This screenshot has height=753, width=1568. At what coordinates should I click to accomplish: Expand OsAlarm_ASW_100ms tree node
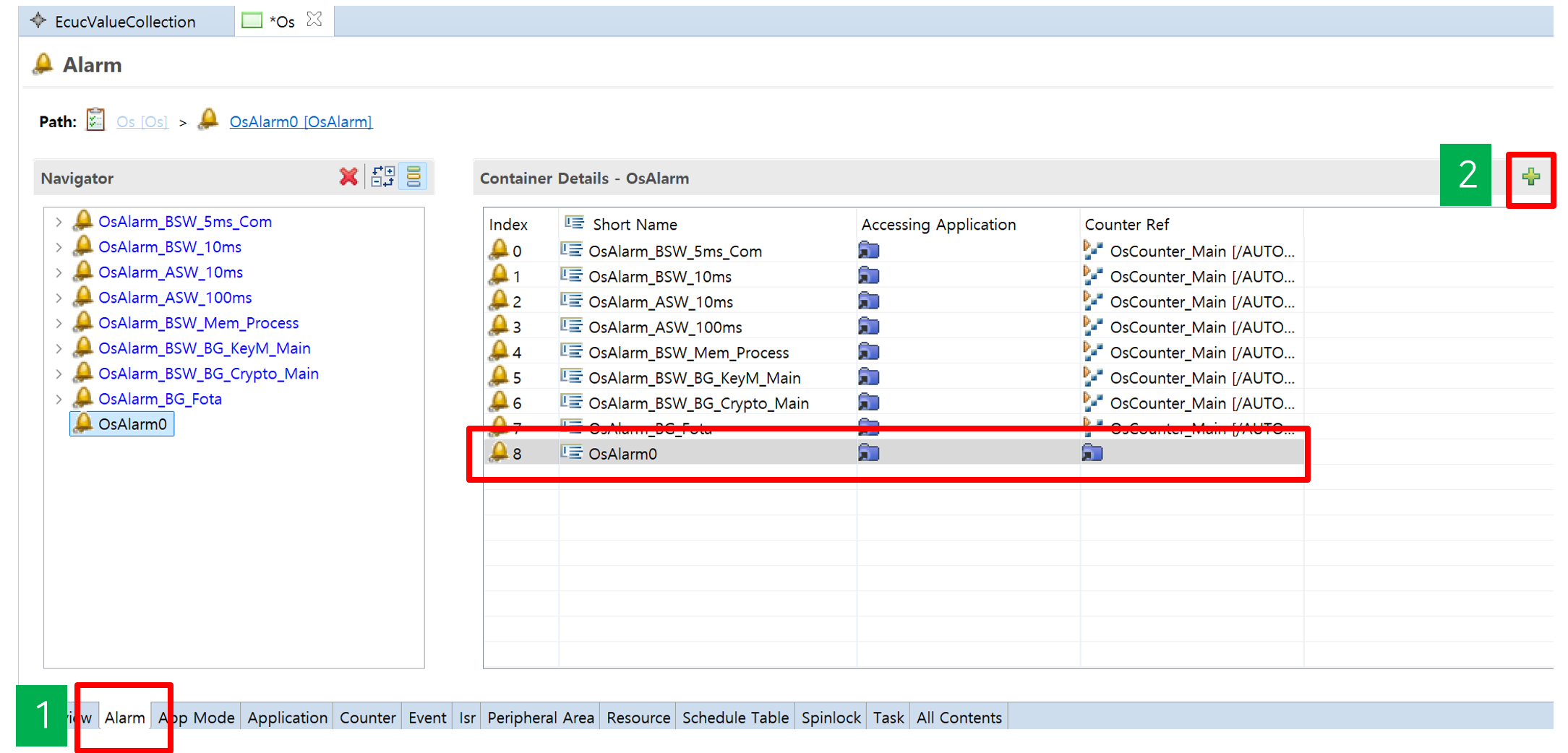tap(59, 298)
